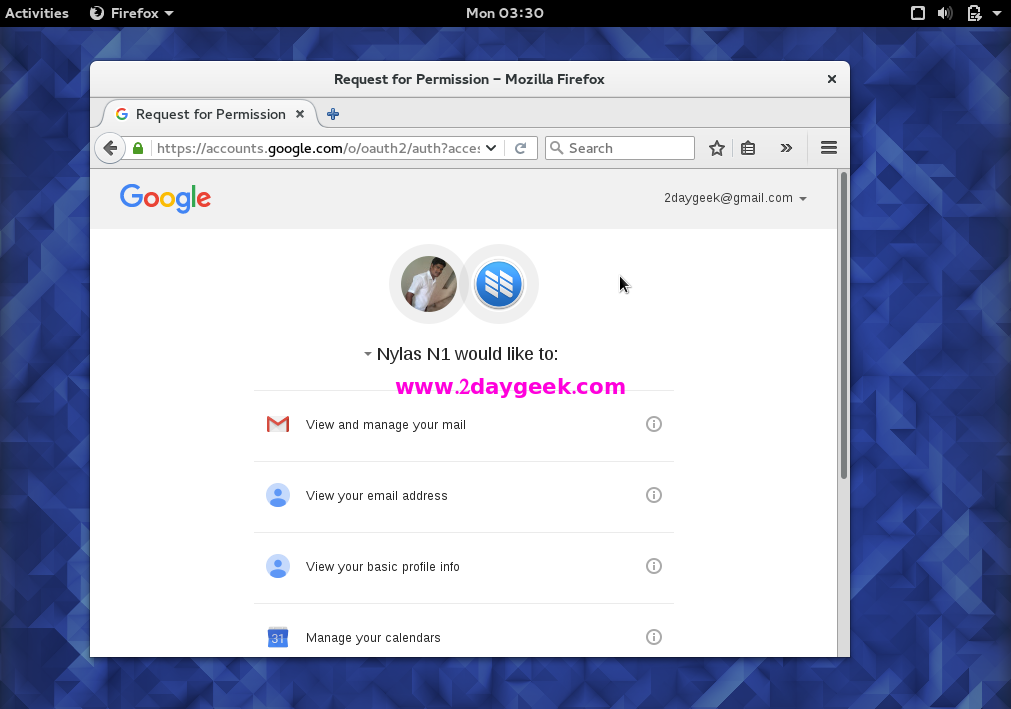Image resolution: width=1011 pixels, height=709 pixels.
Task: Click View and manage your mail text
Action: 386,425
